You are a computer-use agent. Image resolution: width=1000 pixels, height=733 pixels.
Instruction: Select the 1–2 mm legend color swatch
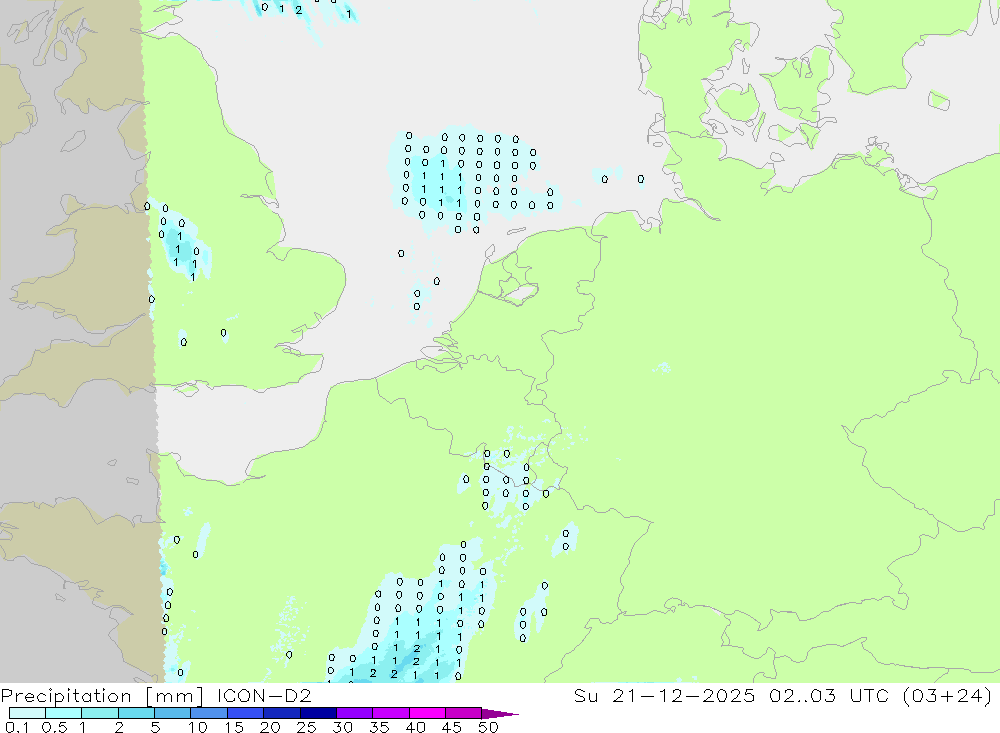point(100,713)
